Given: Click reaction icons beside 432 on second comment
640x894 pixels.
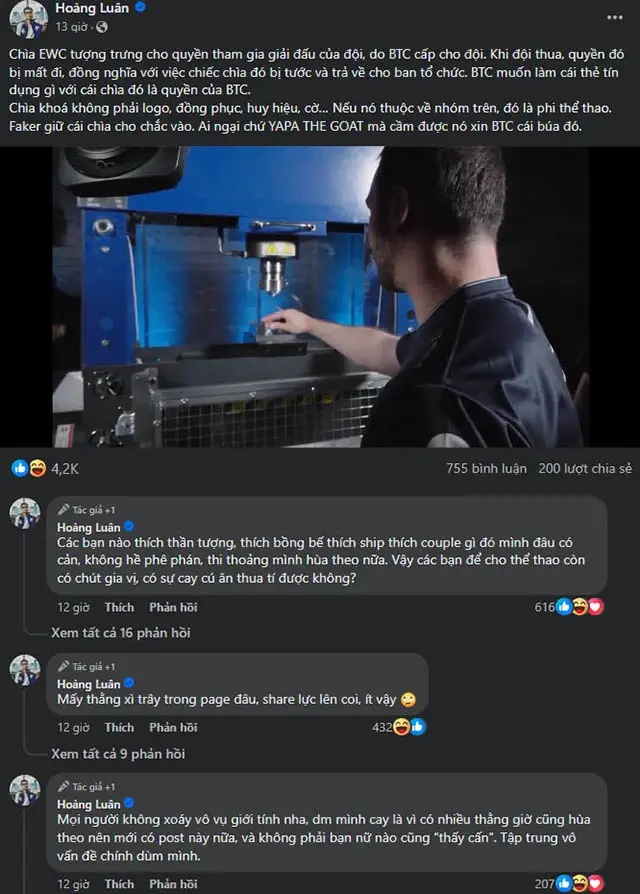Looking at the screenshot, I should [409, 727].
